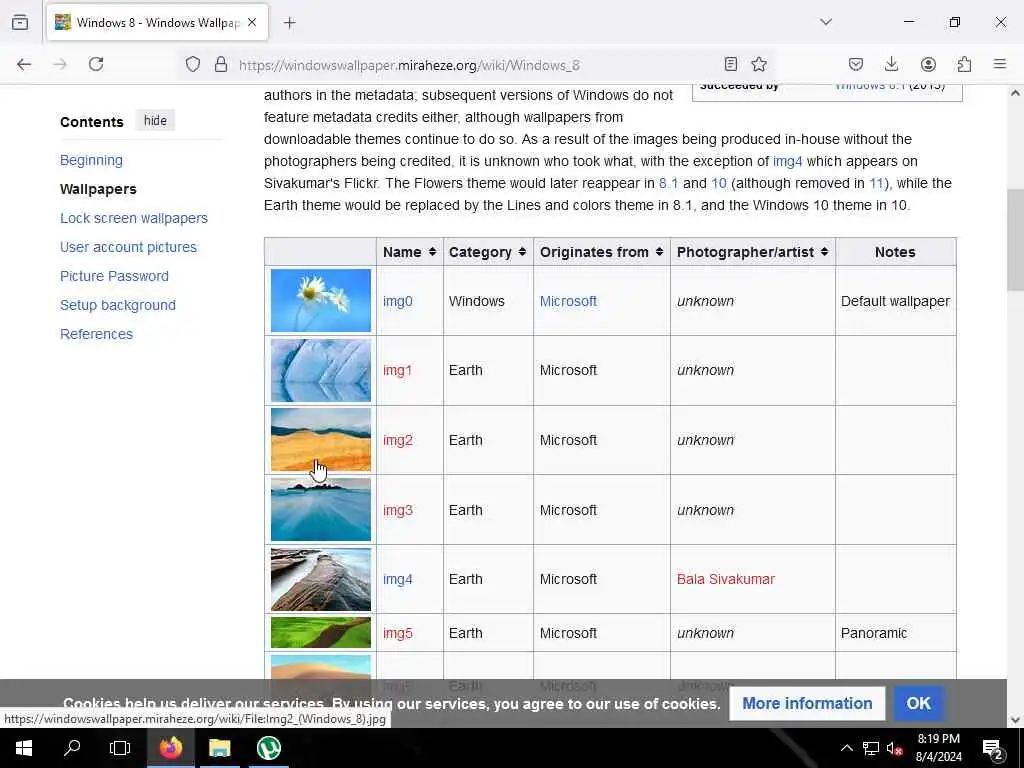The image size is (1024, 768).
Task: Open the img3 red link
Action: (x=398, y=510)
